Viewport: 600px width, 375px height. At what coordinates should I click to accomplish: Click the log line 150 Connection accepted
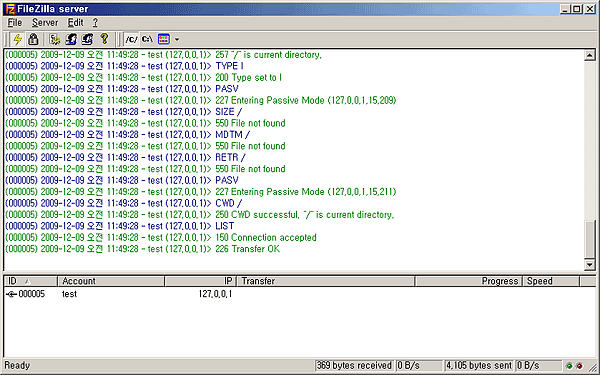click(161, 237)
